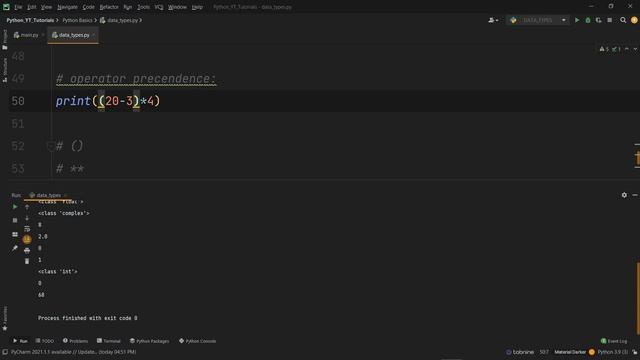Close the data_types.py editor tab

point(94,35)
